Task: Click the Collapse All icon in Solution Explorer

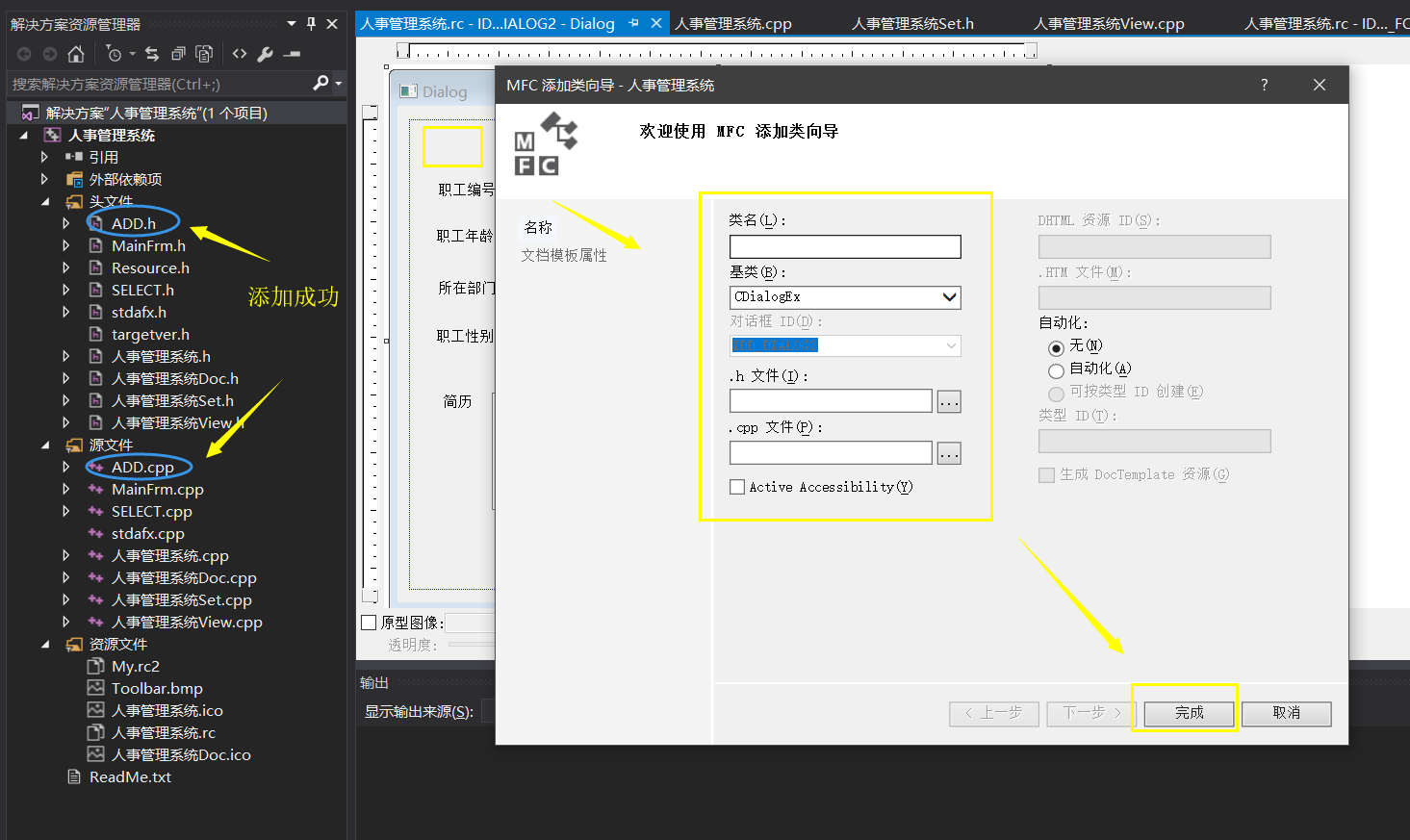Action: 178,54
